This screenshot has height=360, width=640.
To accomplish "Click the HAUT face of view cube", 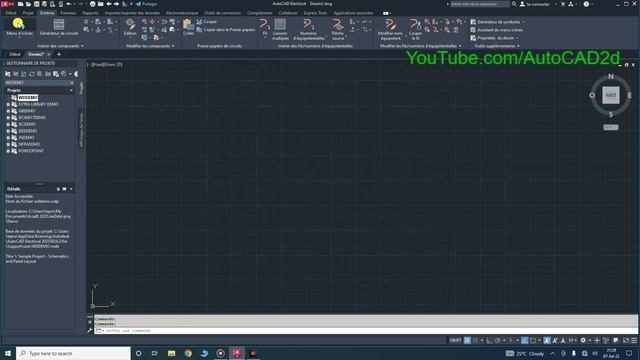I will (611, 96).
